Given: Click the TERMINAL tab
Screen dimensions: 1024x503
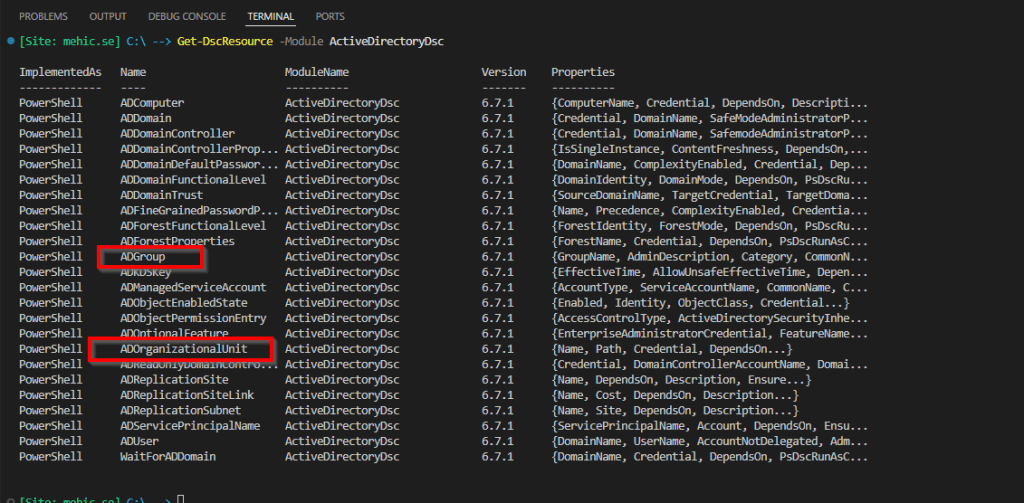Looking at the screenshot, I should 271,17.
